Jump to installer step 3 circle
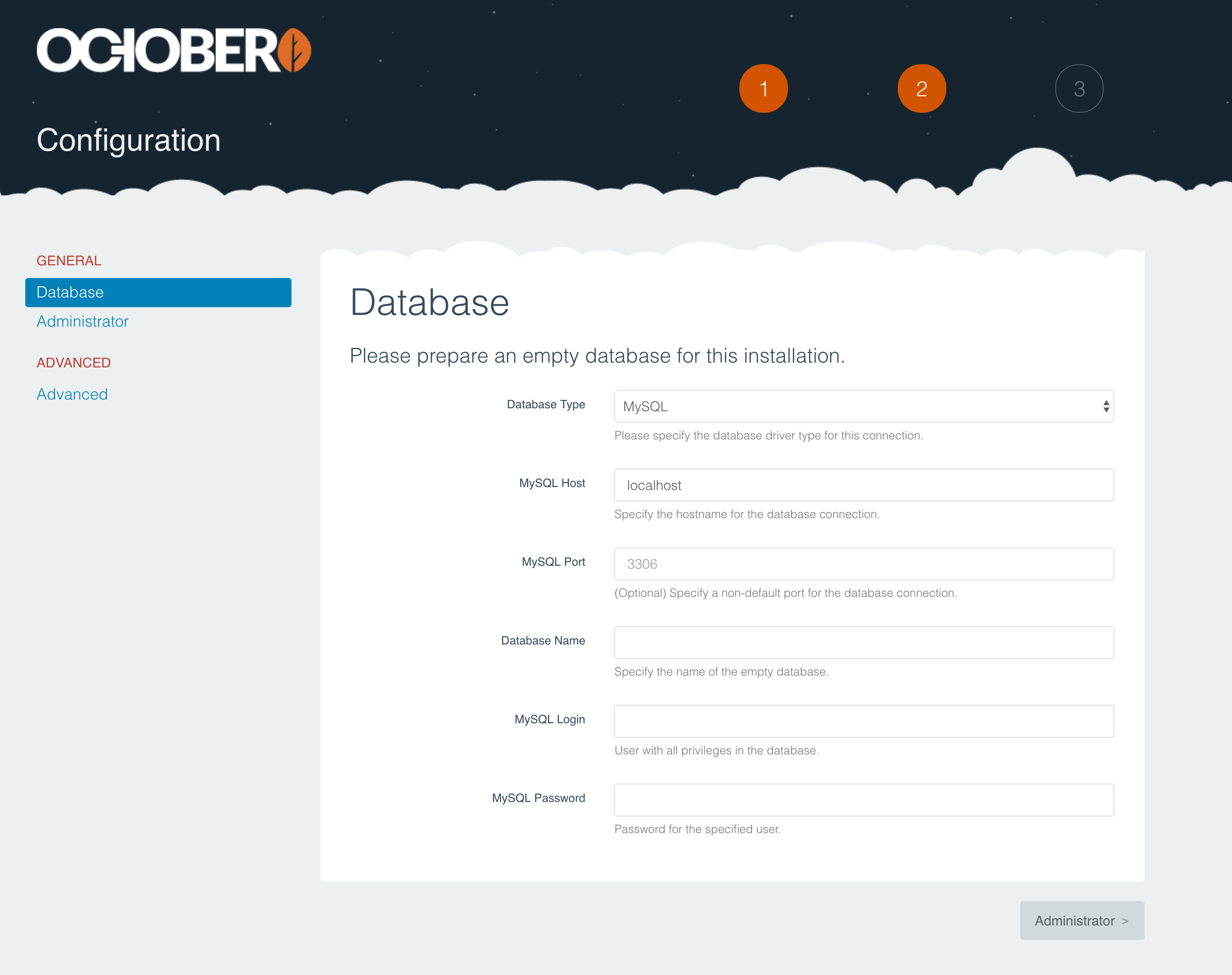Viewport: 1232px width, 975px height. 1079,88
